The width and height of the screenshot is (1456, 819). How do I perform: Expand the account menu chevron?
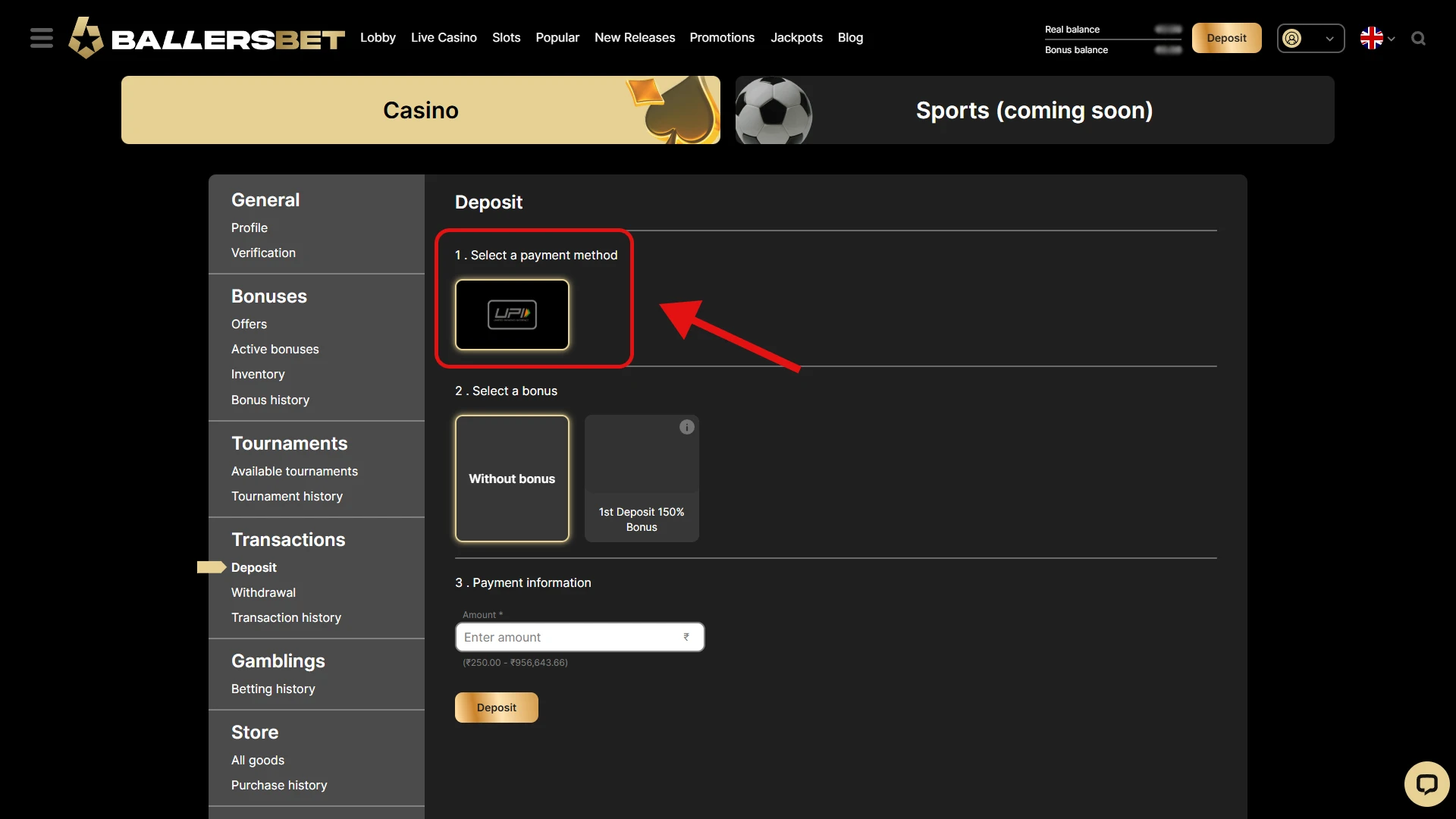pyautogui.click(x=1331, y=38)
